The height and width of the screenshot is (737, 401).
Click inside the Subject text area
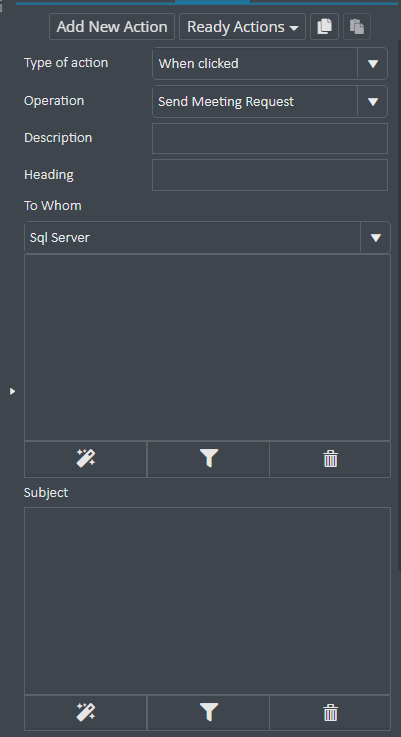coord(207,601)
